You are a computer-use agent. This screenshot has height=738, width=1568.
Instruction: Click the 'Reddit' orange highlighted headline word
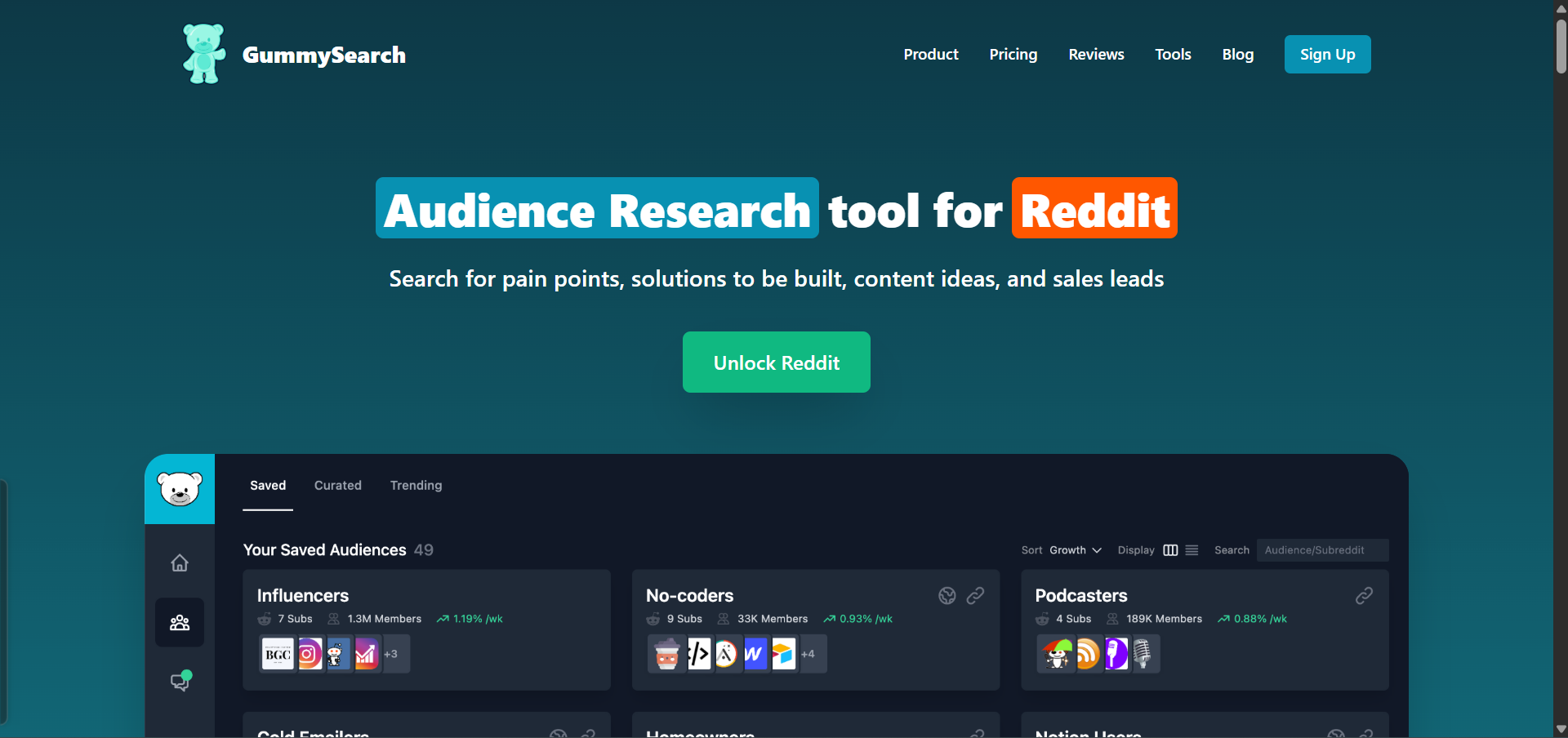coord(1094,208)
